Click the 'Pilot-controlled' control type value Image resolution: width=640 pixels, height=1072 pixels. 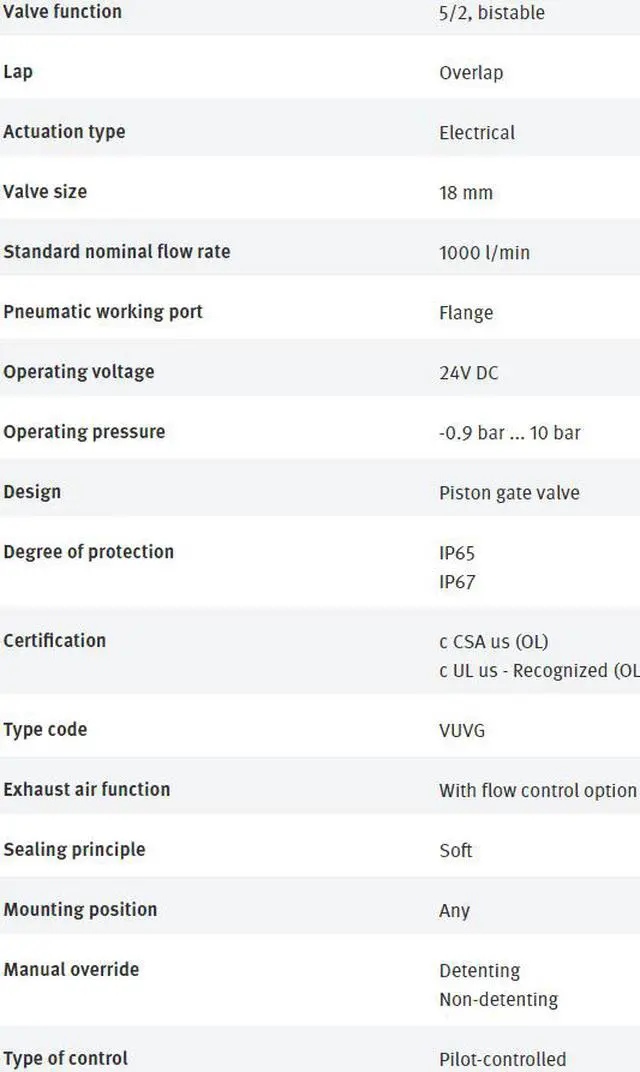click(502, 1059)
